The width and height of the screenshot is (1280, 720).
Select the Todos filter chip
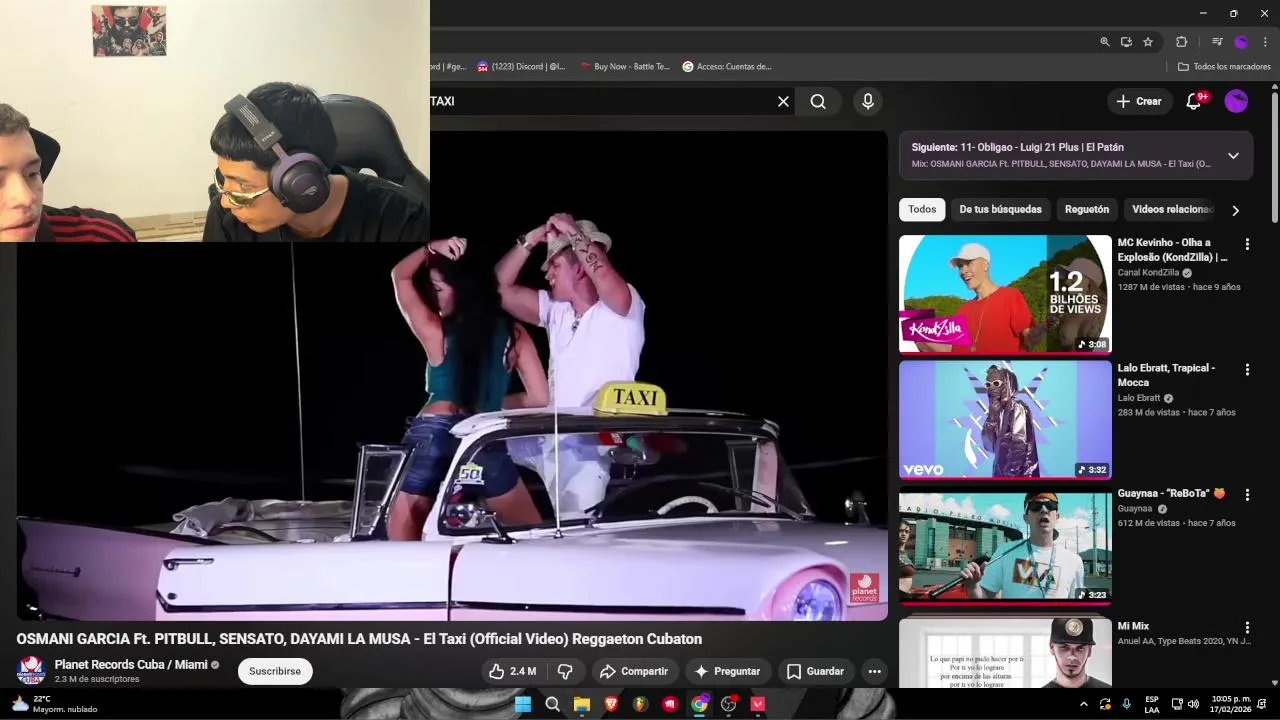tap(922, 210)
